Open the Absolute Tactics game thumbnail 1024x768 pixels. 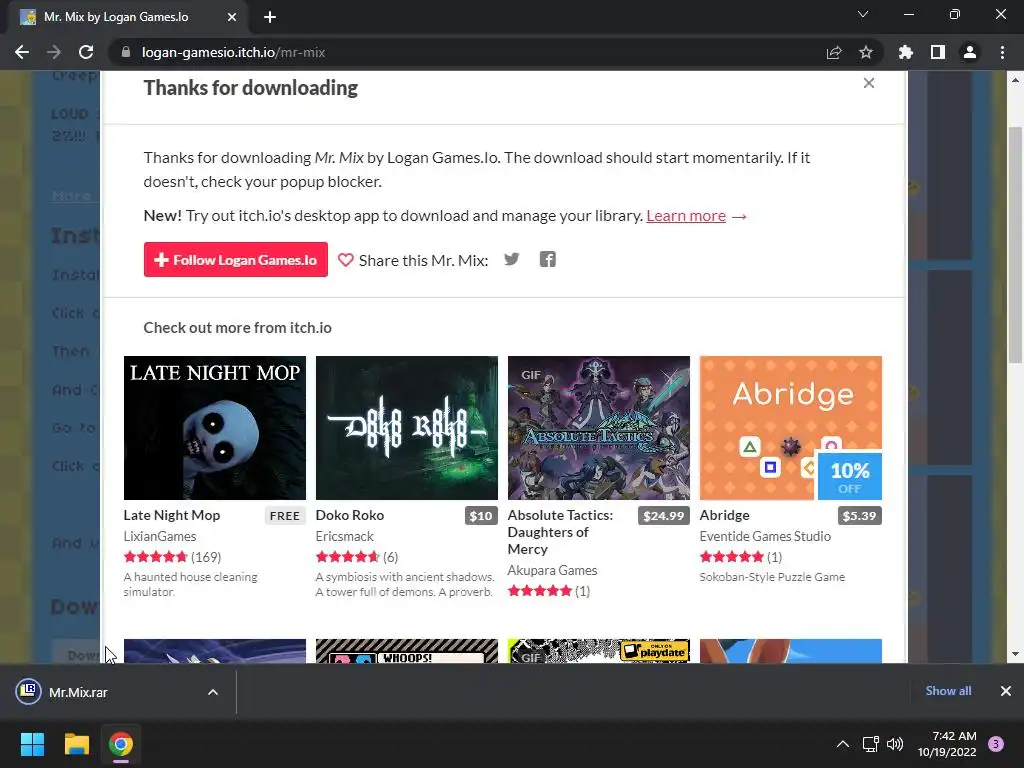[599, 428]
